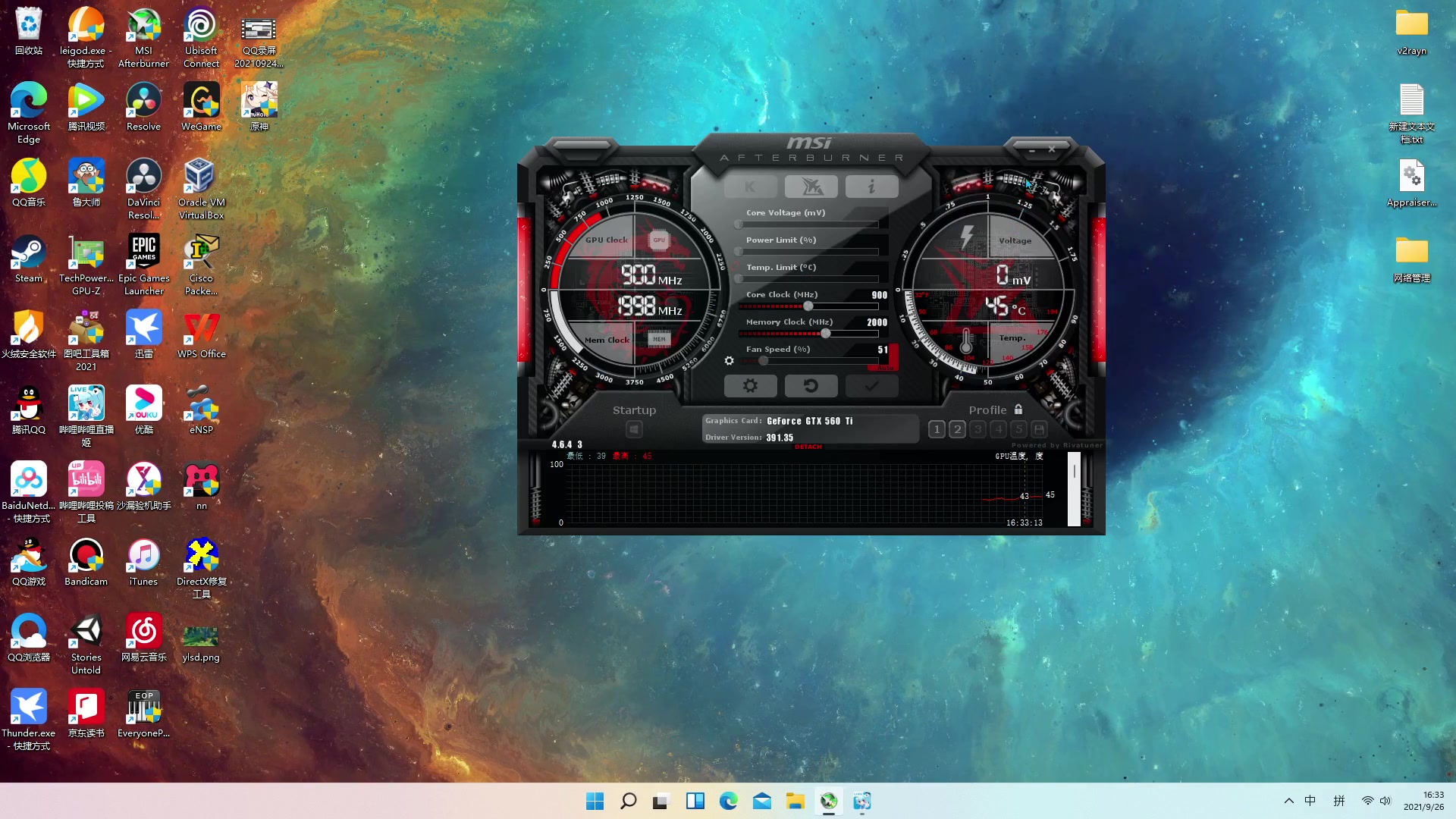The image size is (1456, 819).
Task: Open DaVinci Resolve desktop shortcut
Action: (x=143, y=190)
